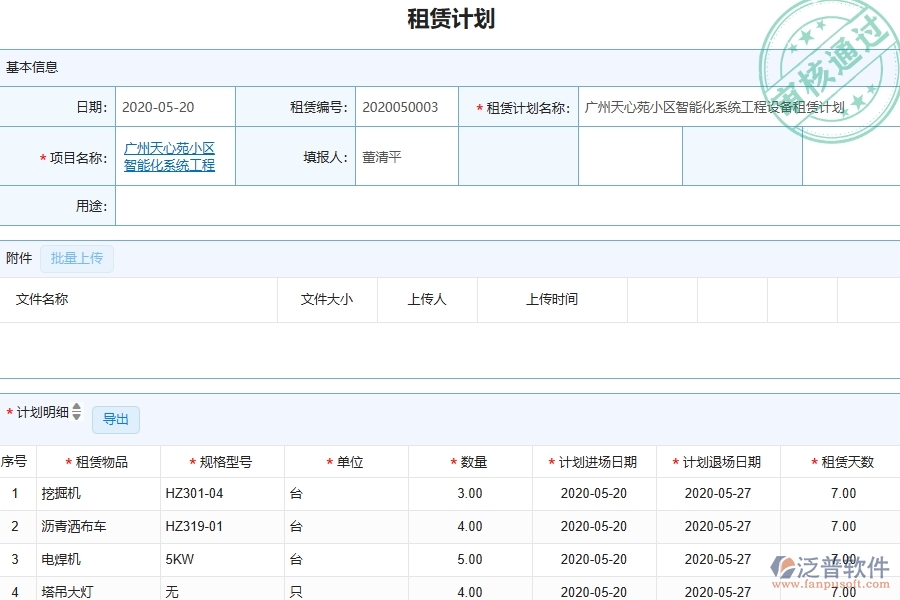Click the red asterisk beside 租赁计划名称

(478, 106)
